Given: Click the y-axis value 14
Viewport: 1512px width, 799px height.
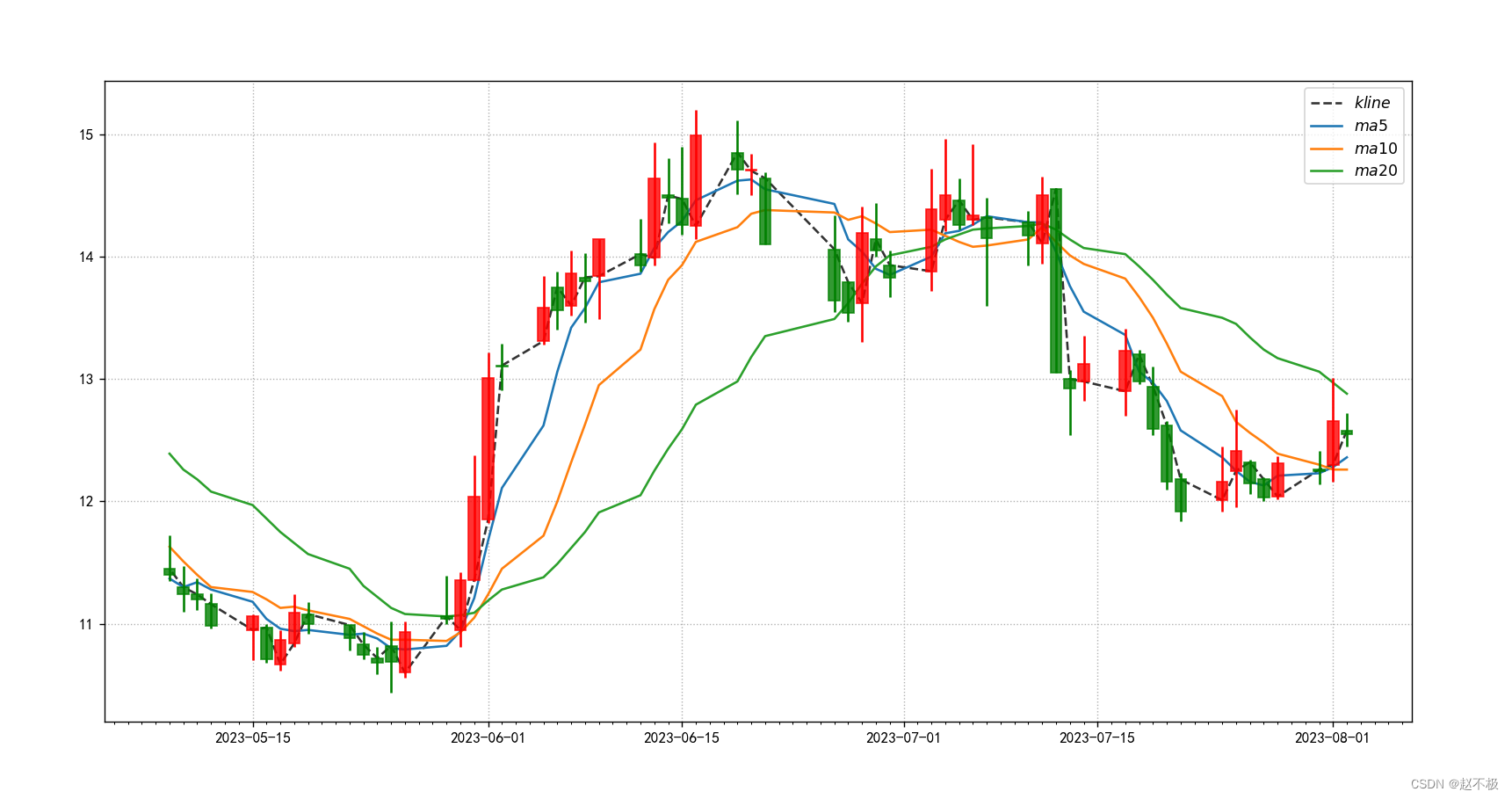Looking at the screenshot, I should pyautogui.click(x=86, y=258).
